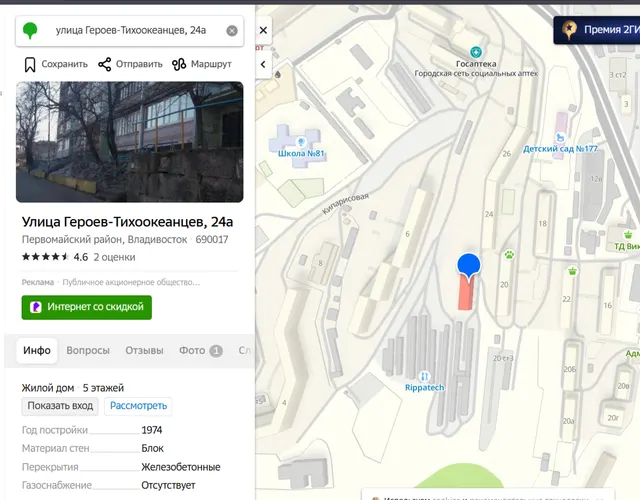Switch to the Инфо tab
The width and height of the screenshot is (640, 500).
37,351
